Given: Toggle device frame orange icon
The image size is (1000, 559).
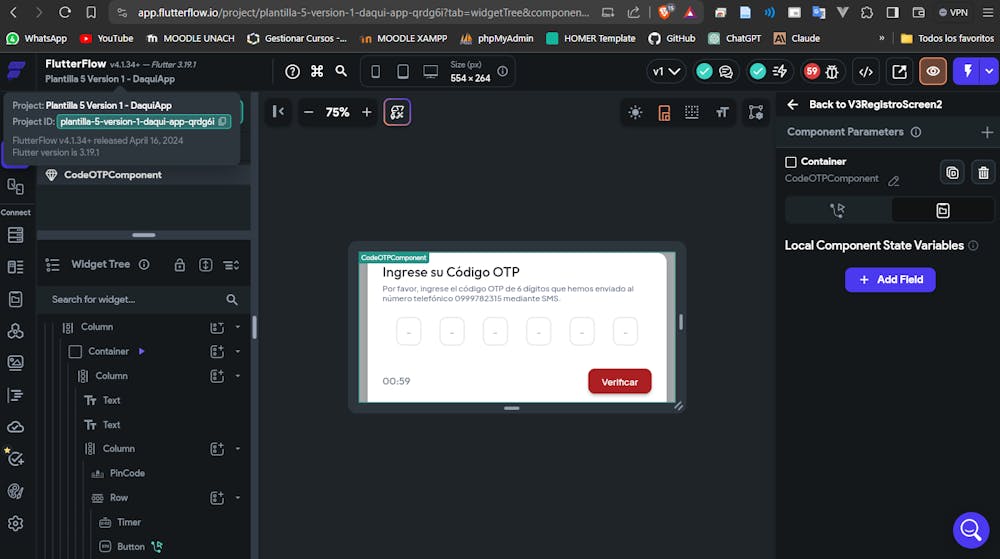Looking at the screenshot, I should [x=664, y=113].
